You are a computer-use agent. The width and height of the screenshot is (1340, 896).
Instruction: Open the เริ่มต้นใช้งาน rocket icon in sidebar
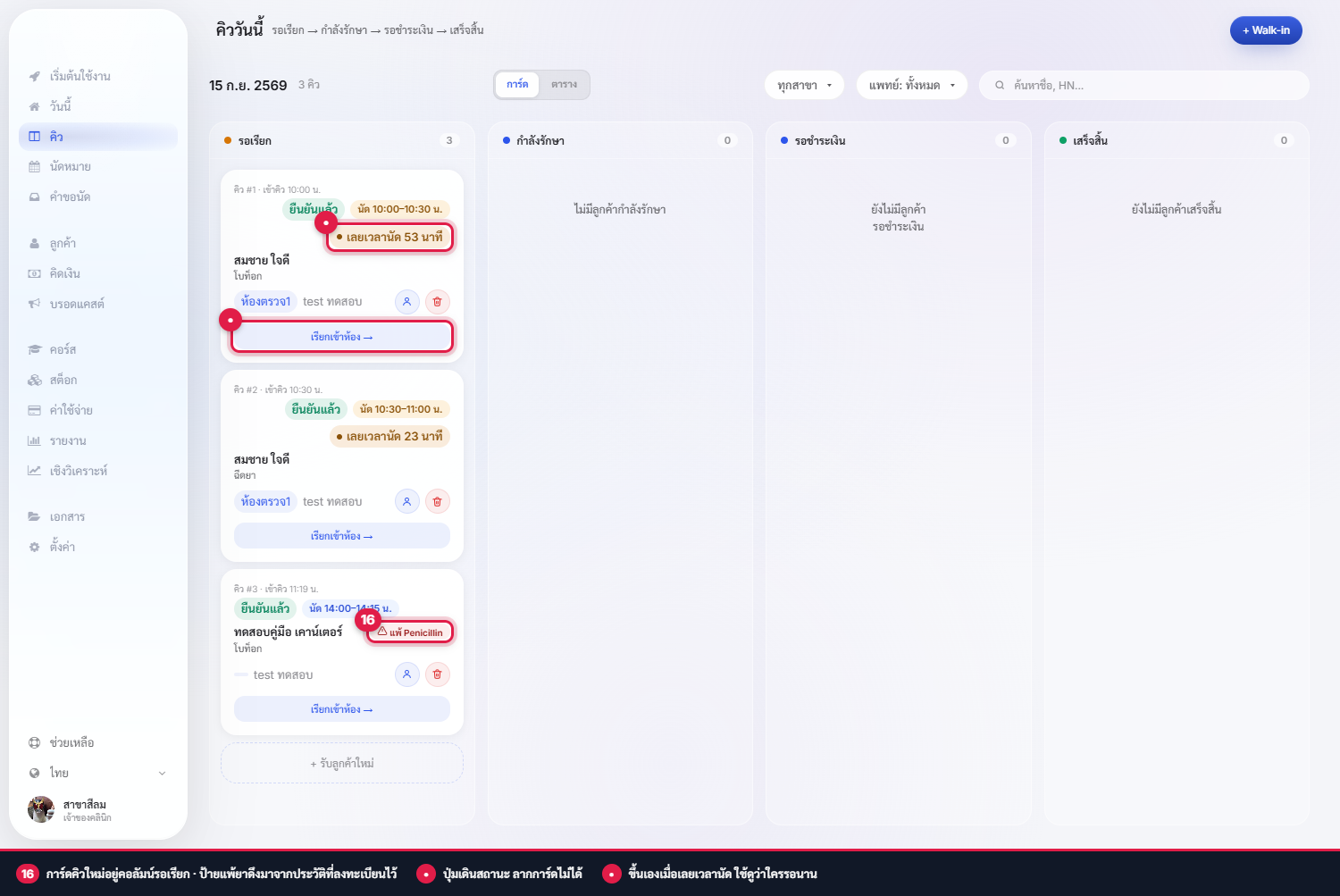(34, 76)
